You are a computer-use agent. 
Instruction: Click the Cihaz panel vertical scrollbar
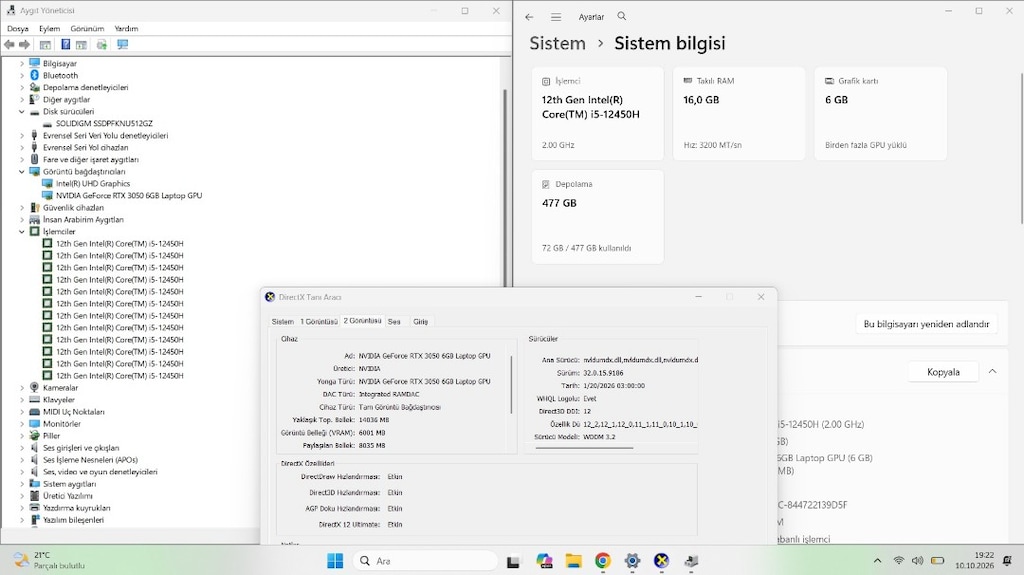click(x=511, y=384)
